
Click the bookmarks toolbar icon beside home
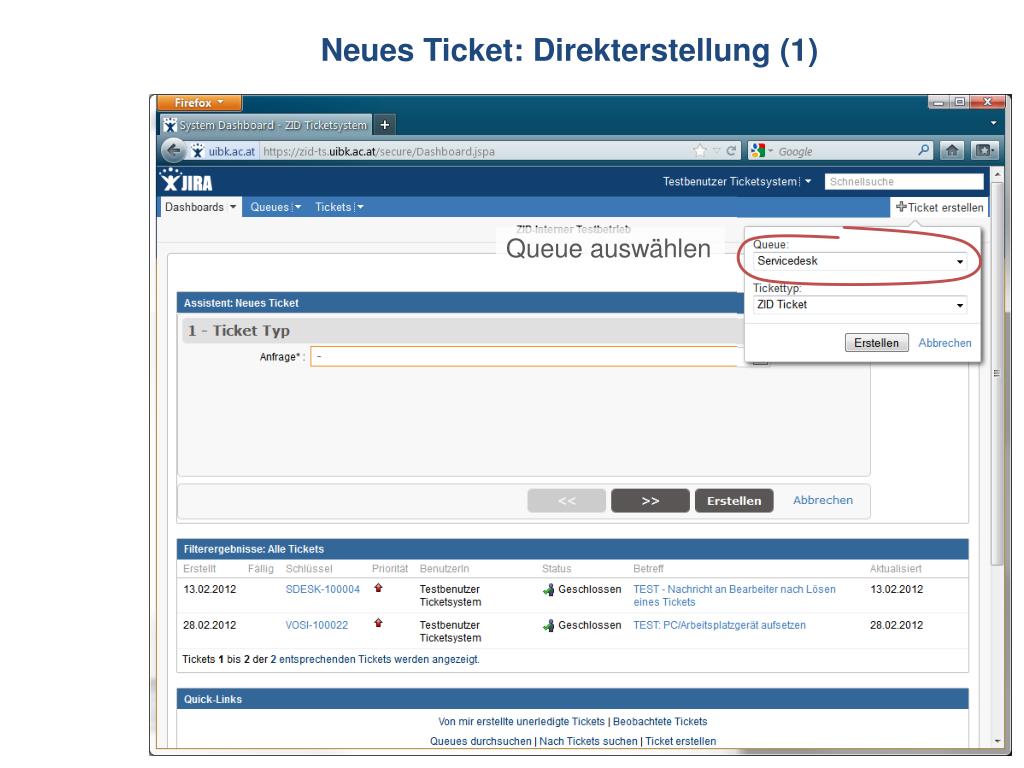[984, 151]
